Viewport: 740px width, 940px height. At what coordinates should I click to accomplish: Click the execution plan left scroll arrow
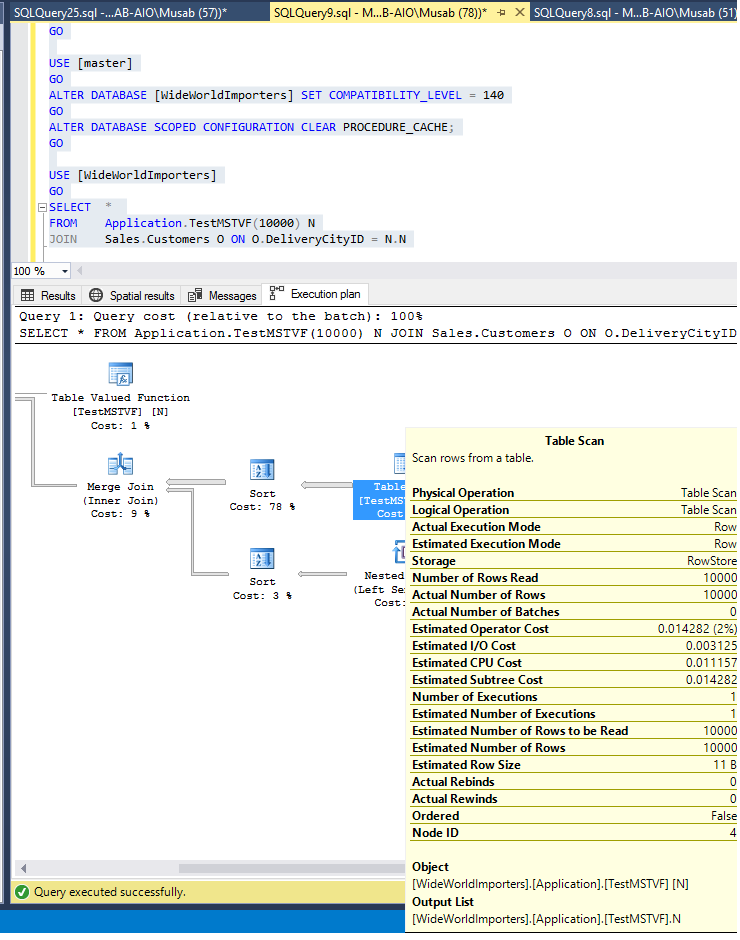(24, 868)
